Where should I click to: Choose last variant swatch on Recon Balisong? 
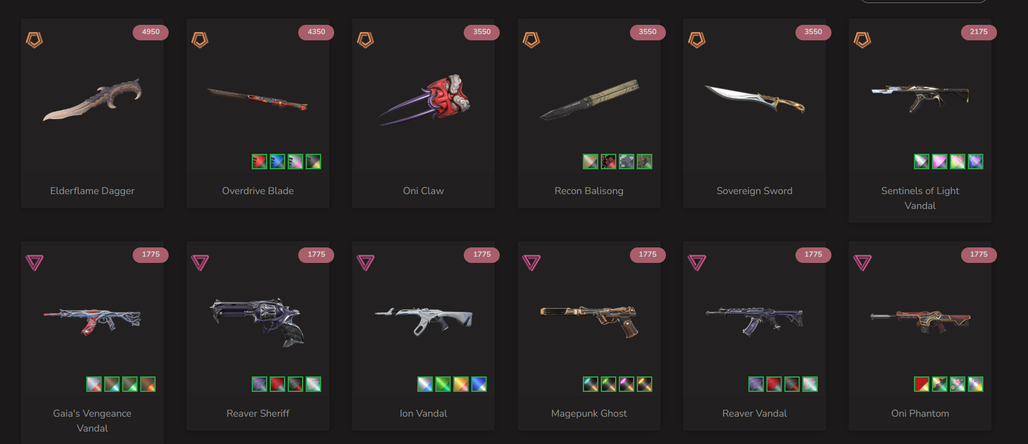pyautogui.click(x=644, y=161)
